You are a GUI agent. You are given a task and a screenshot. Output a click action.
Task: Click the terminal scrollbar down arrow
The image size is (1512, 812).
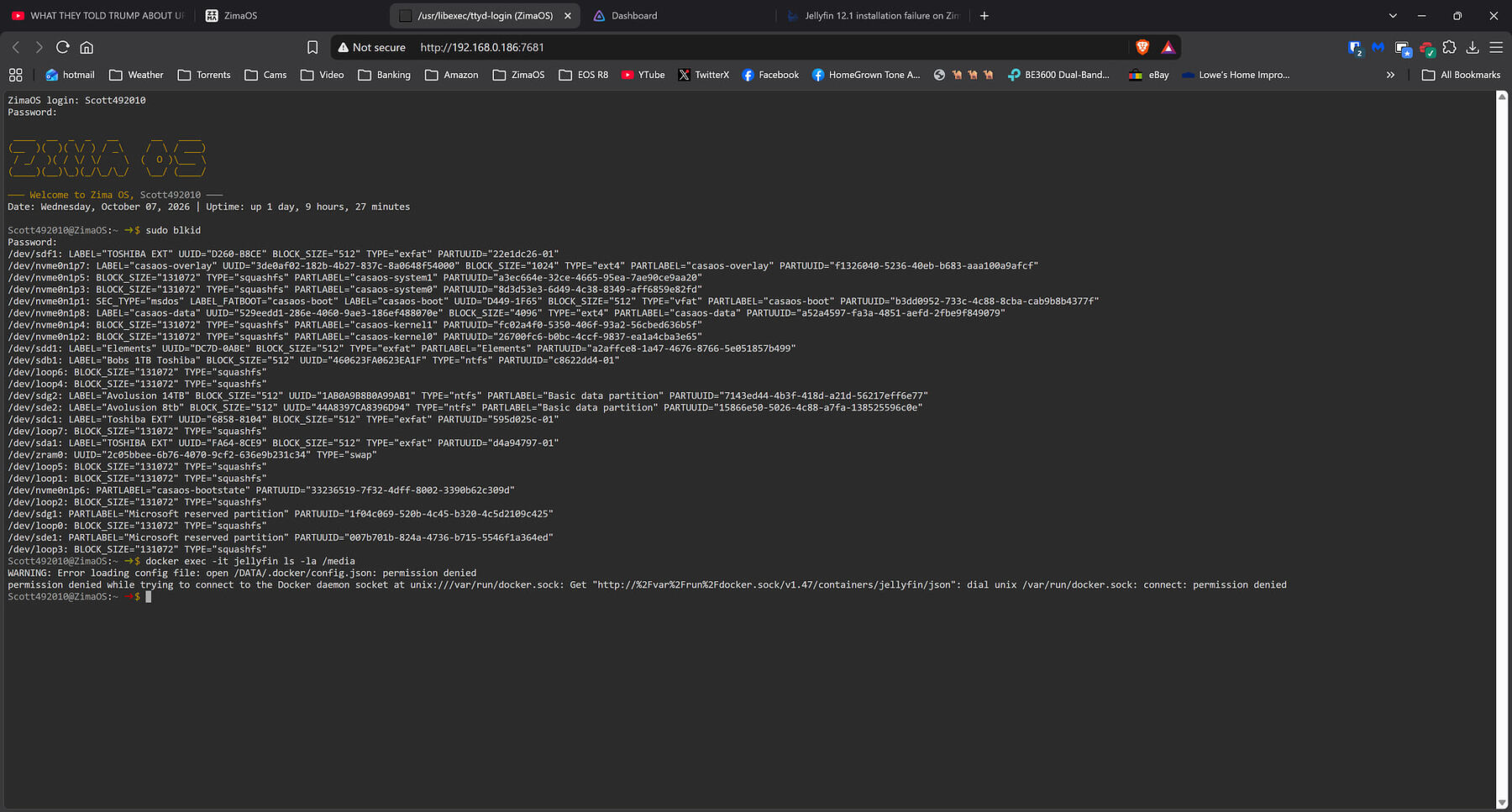pyautogui.click(x=1502, y=803)
